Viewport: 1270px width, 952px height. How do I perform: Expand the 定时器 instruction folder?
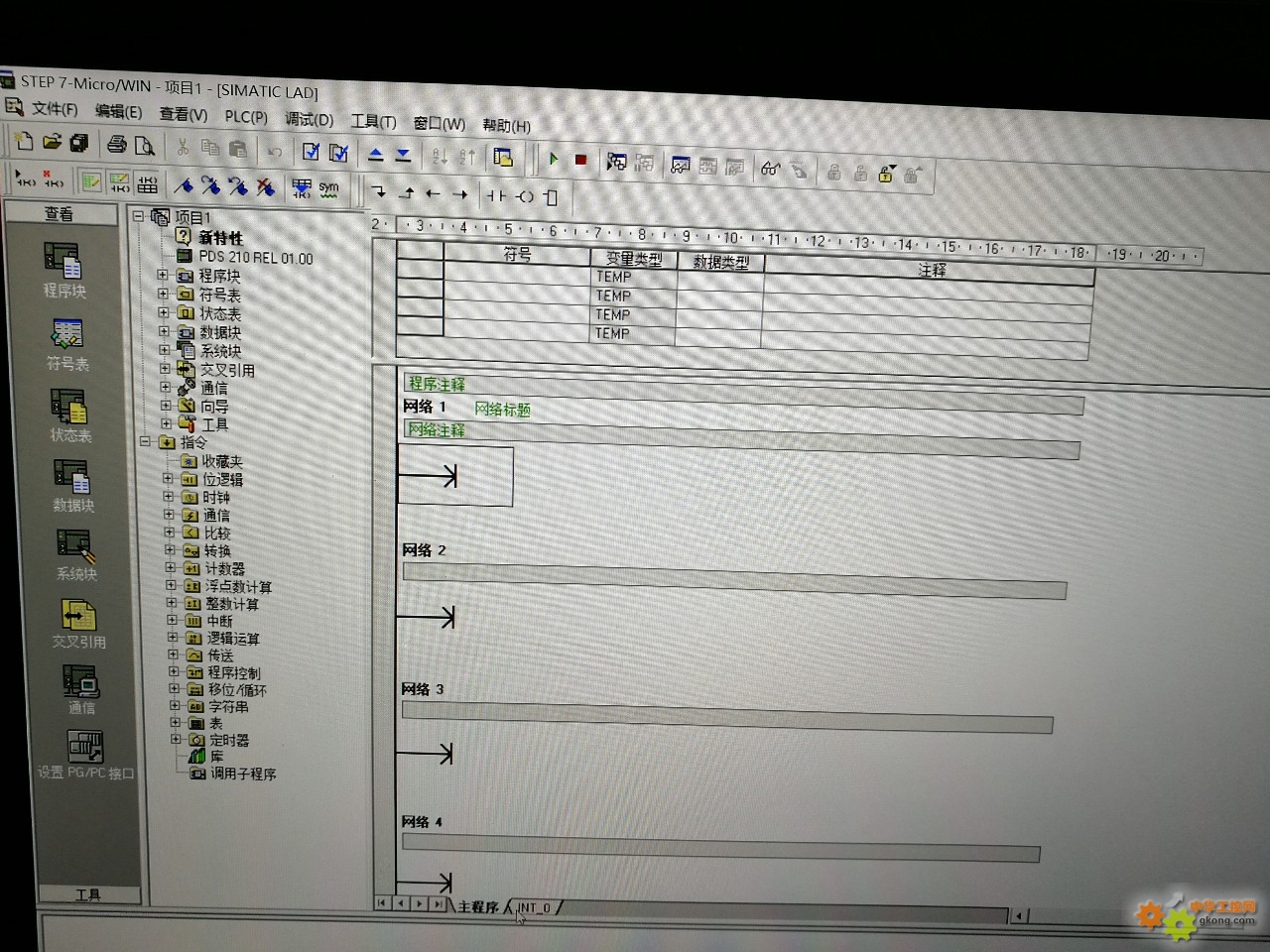coord(175,739)
